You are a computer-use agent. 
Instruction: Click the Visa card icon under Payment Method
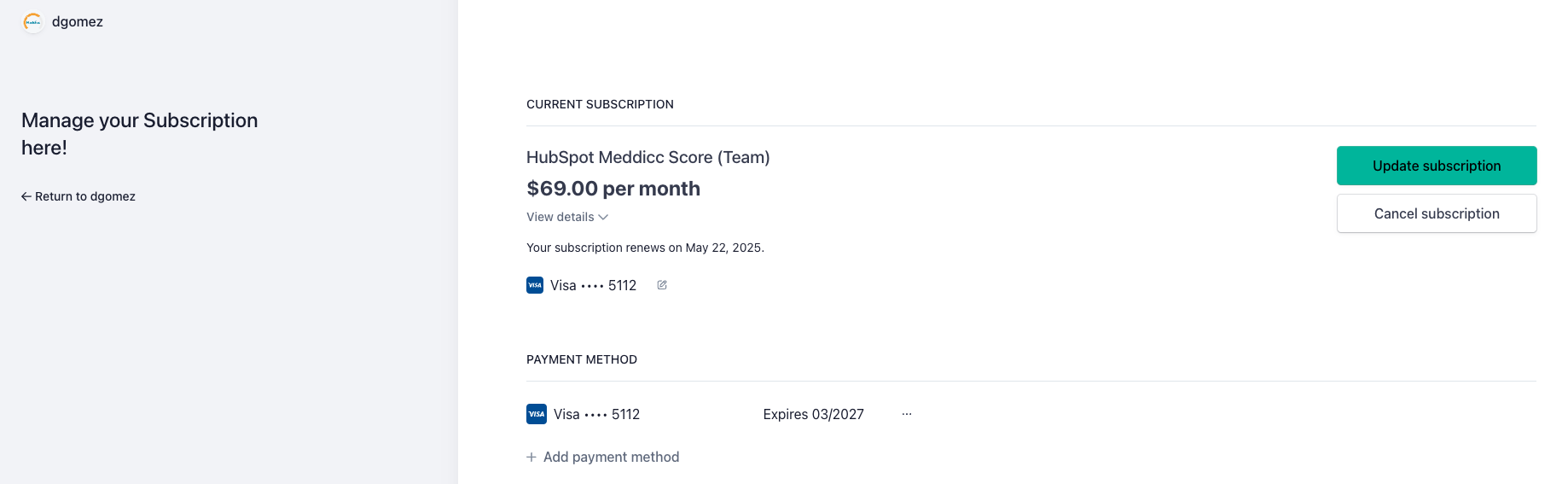click(x=537, y=414)
